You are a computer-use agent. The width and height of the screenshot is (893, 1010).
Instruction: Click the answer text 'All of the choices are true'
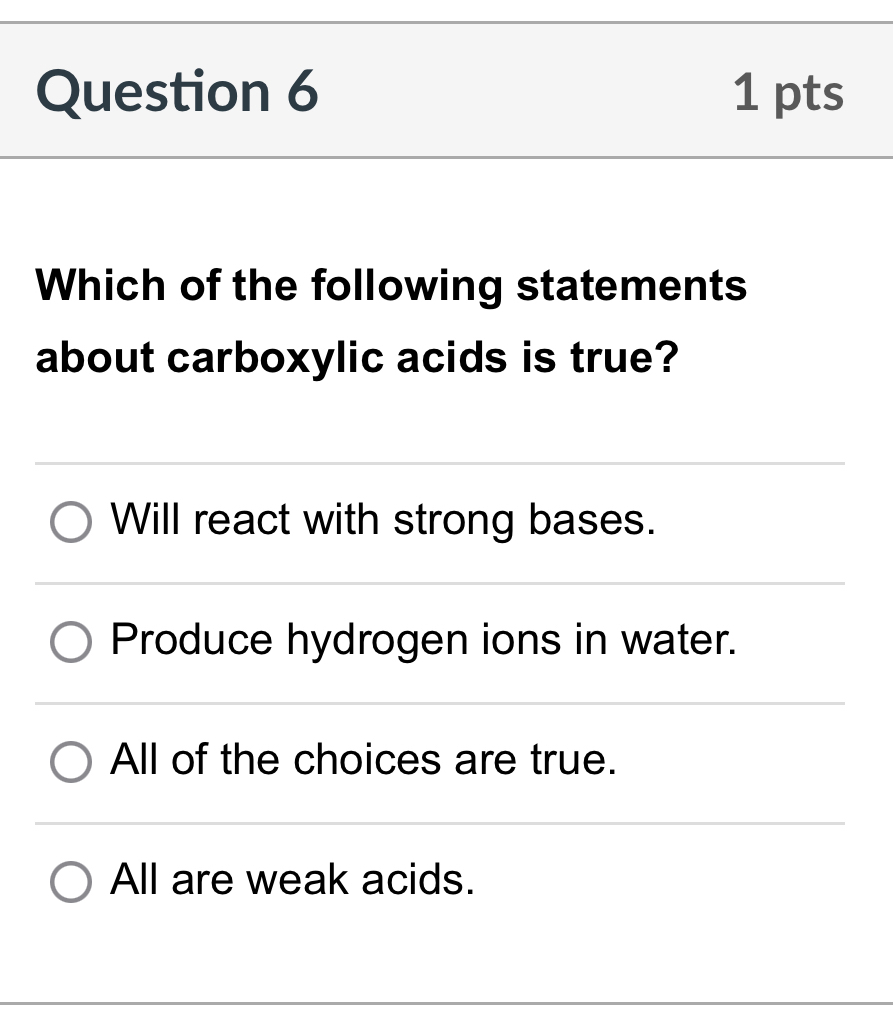pos(363,759)
